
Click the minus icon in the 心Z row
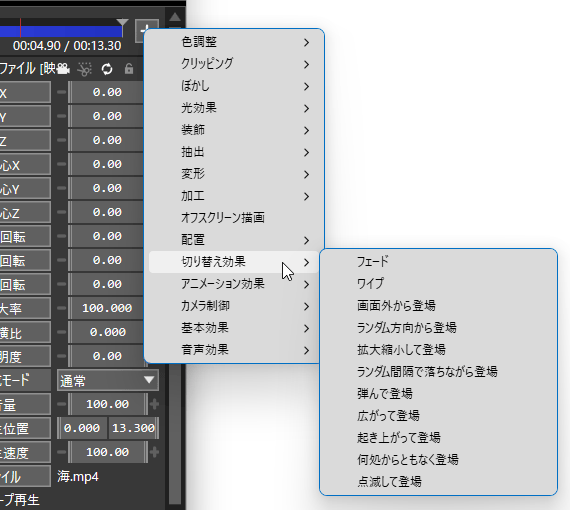click(x=61, y=212)
